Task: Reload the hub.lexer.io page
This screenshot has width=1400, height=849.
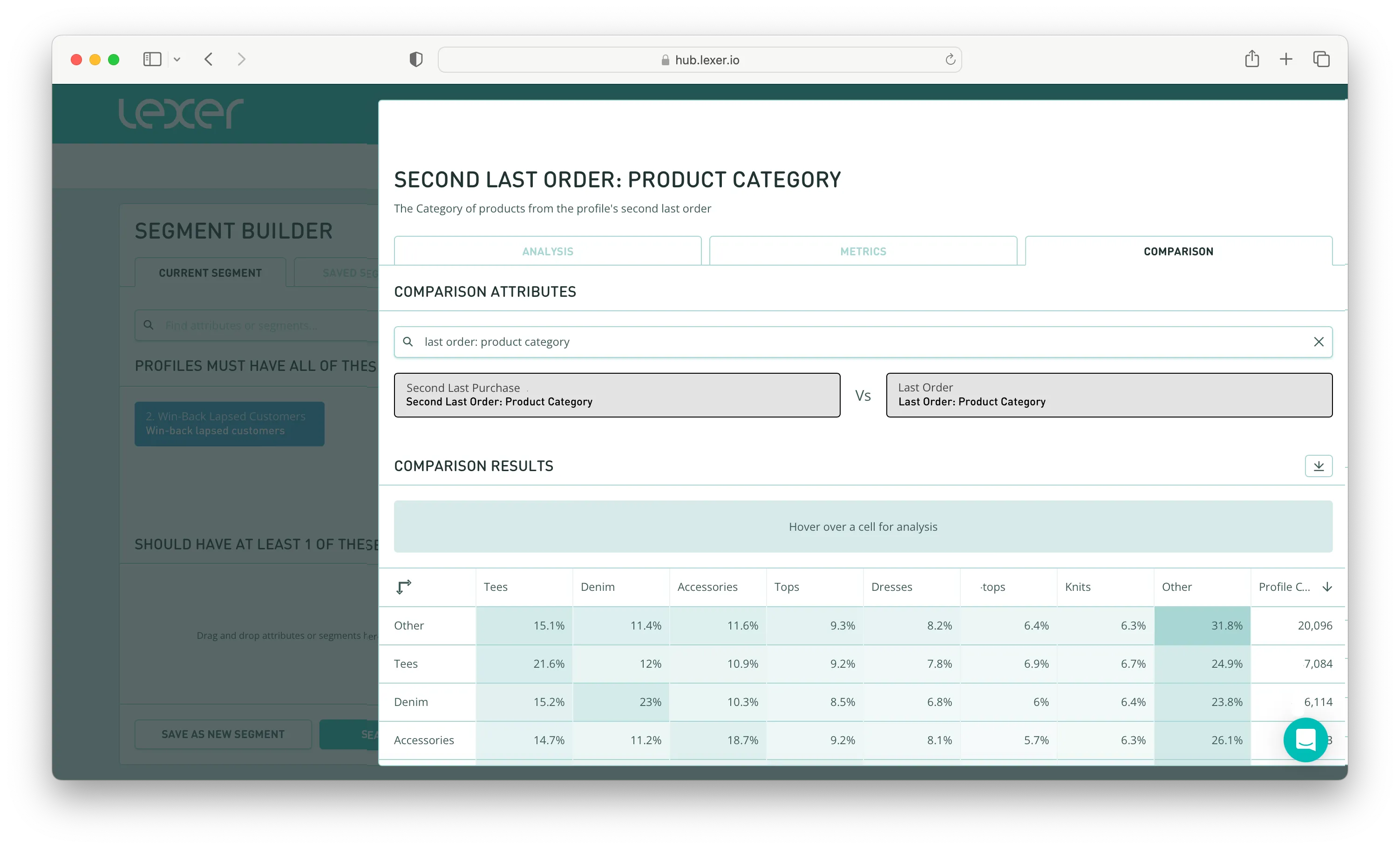Action: tap(950, 59)
